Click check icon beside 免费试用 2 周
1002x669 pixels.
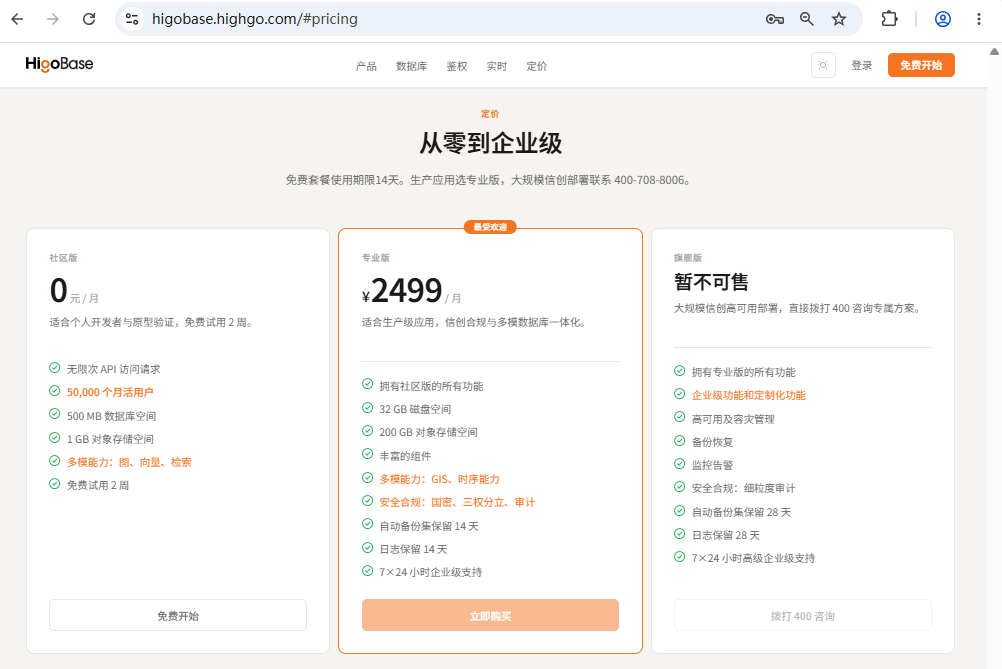tap(54, 484)
